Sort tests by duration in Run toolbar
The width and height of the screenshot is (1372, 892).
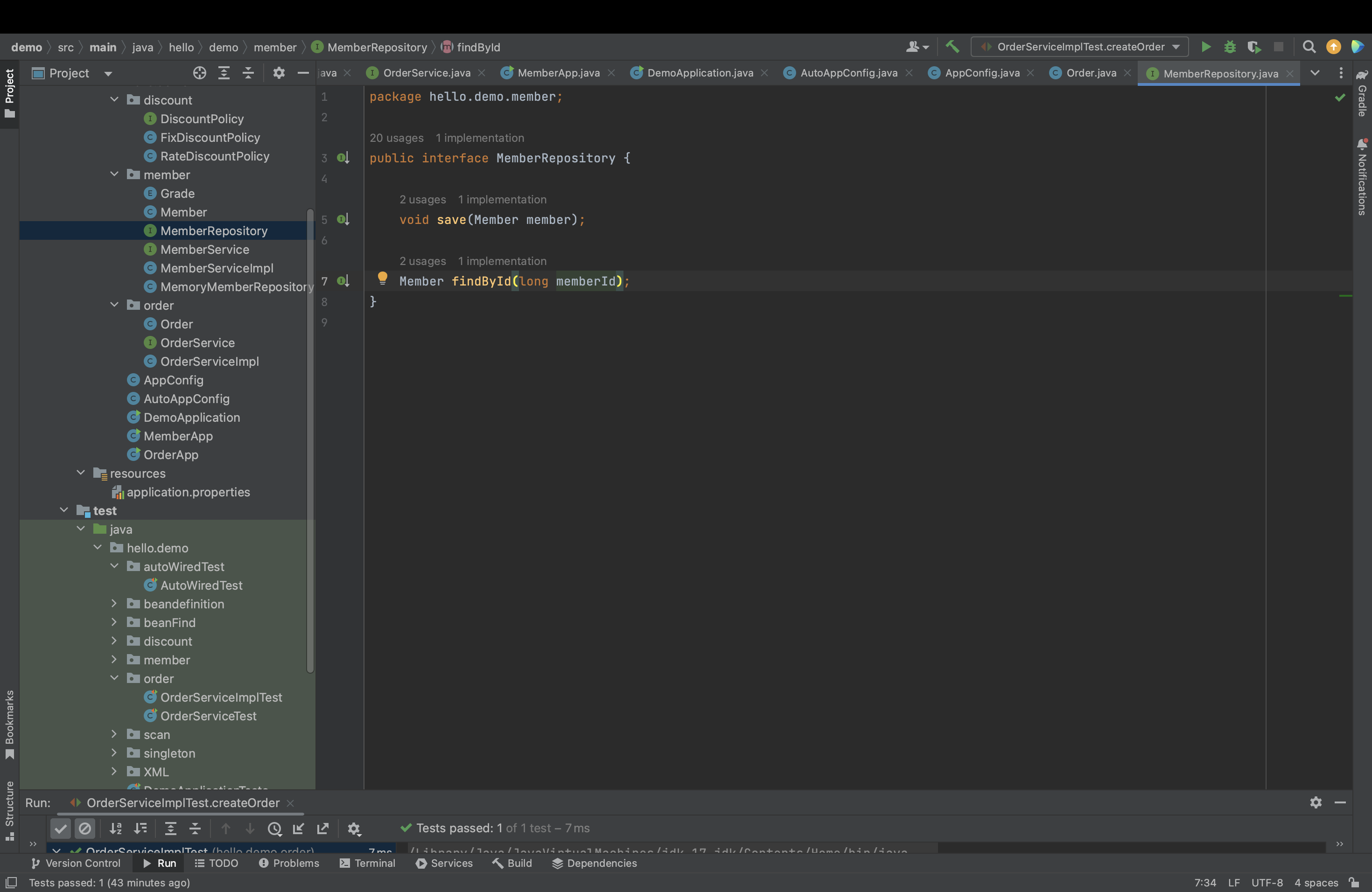pyautogui.click(x=140, y=829)
